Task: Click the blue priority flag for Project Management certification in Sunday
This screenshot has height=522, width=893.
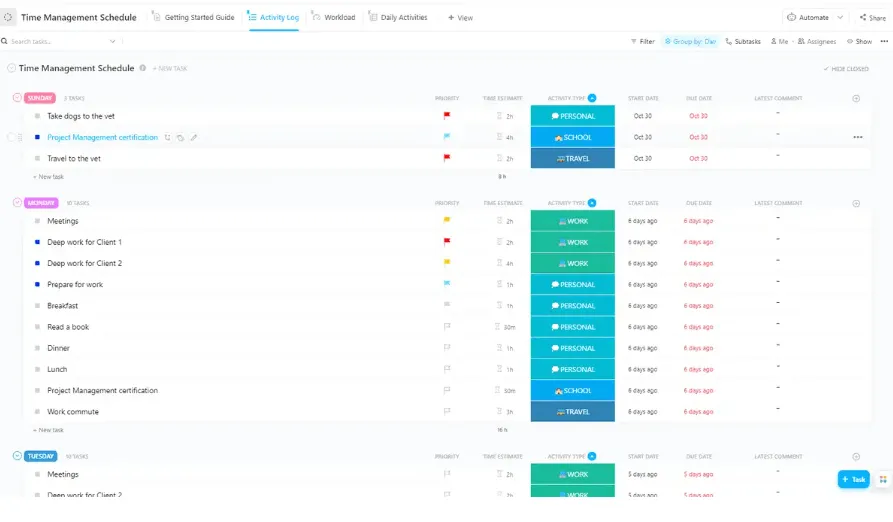Action: pos(447,137)
